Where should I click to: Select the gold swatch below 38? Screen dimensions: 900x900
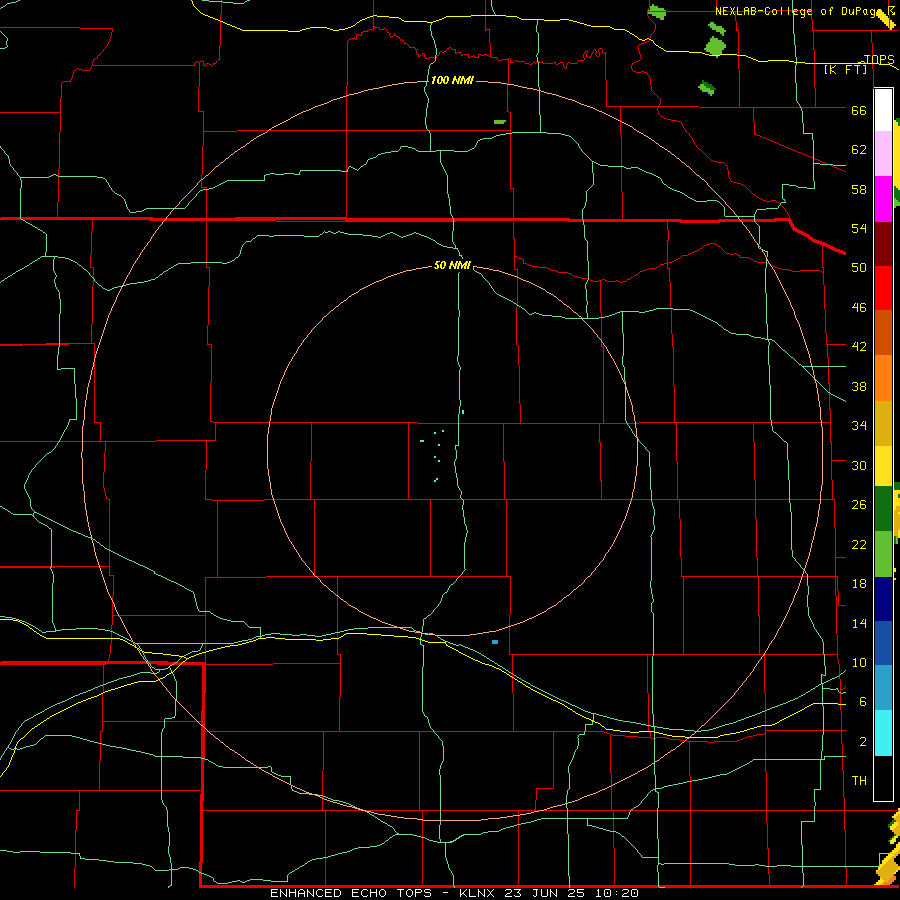883,423
